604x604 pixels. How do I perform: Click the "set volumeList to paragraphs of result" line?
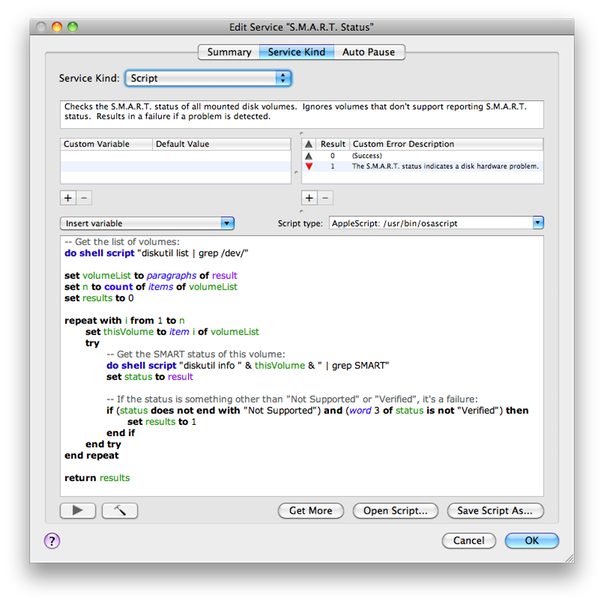click(151, 275)
